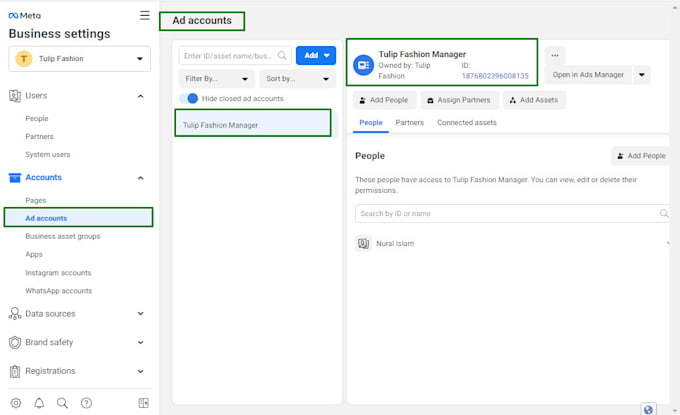The width and height of the screenshot is (680, 415).
Task: Expand the Data sources section
Action: coord(141,314)
